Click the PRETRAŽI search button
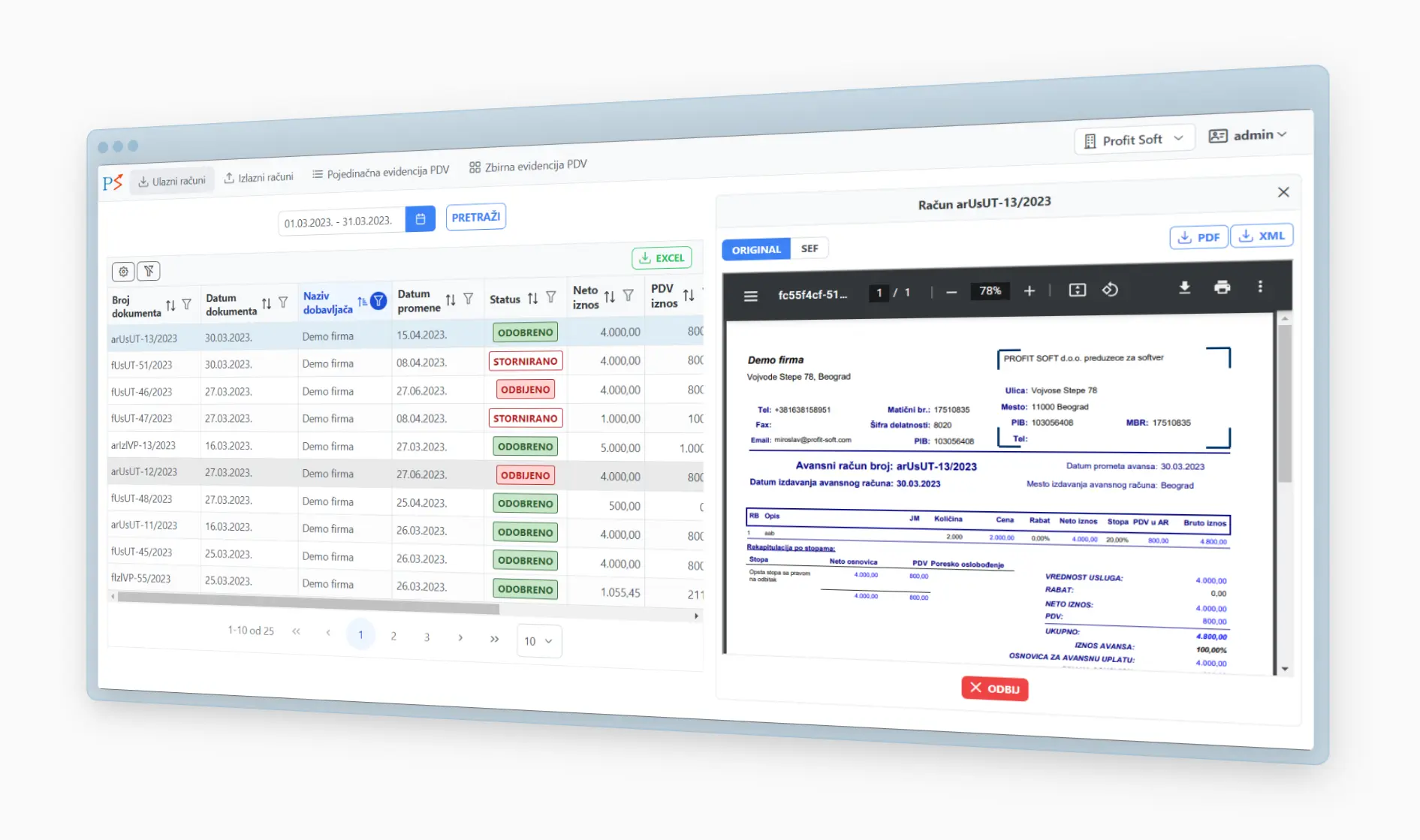The image size is (1420, 840). click(x=475, y=217)
